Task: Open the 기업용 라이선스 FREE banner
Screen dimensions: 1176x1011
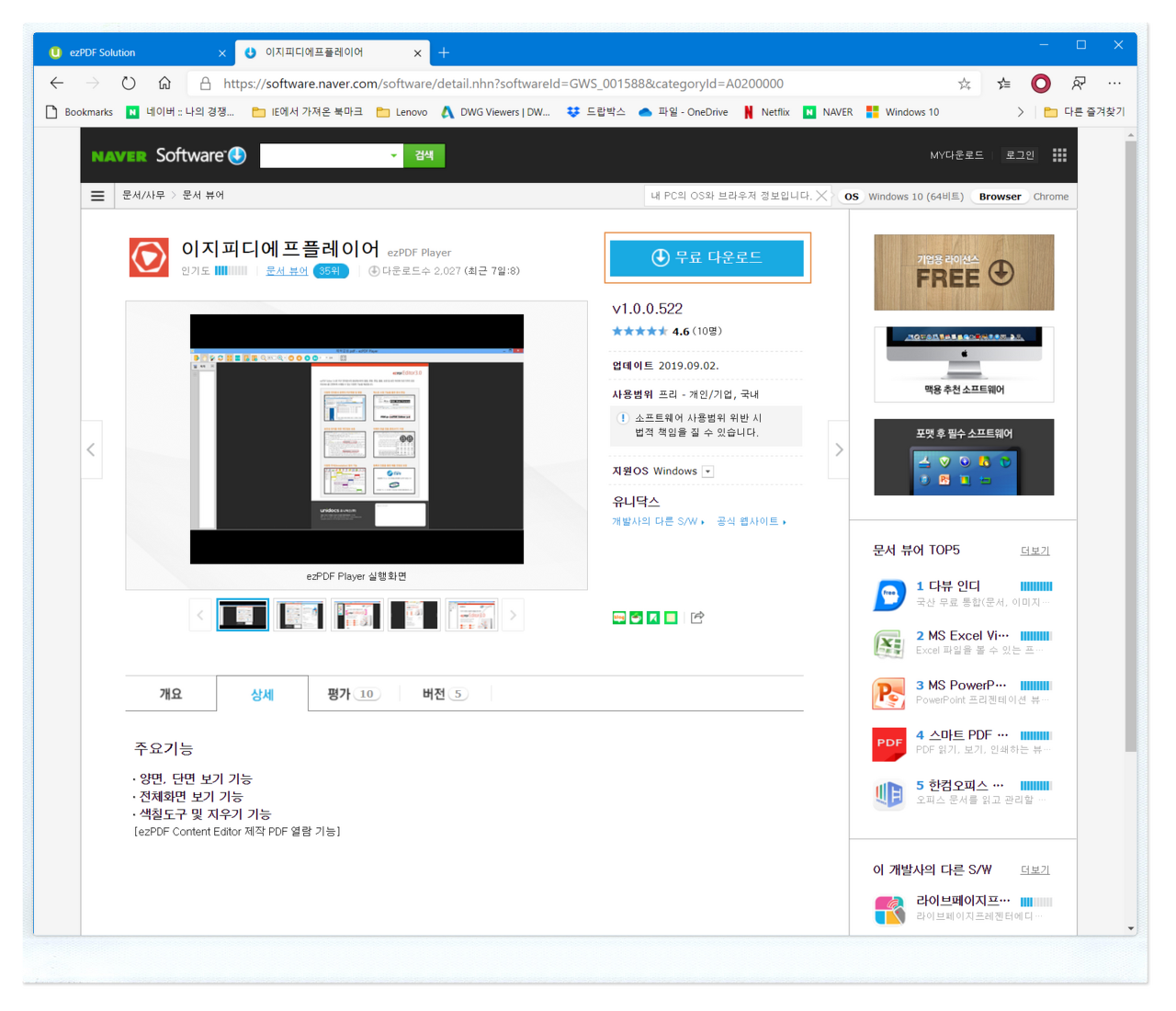Action: point(964,272)
